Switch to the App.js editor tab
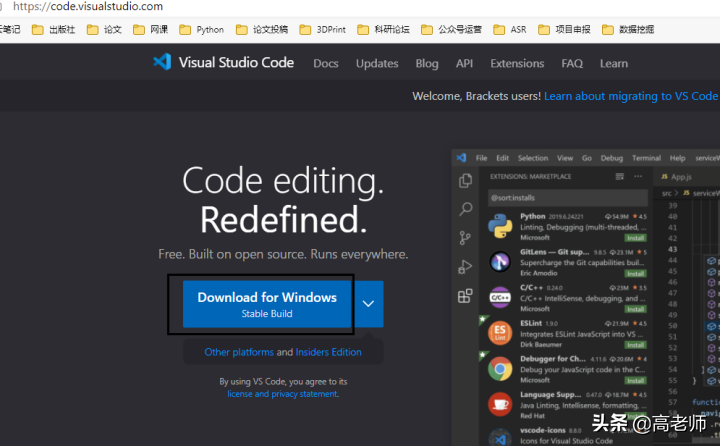 tap(676, 177)
